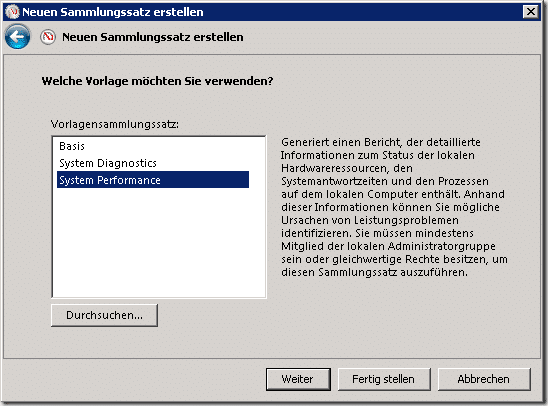548x406 pixels.
Task: Finish the wizard via Fertig stellen
Action: pos(384,379)
